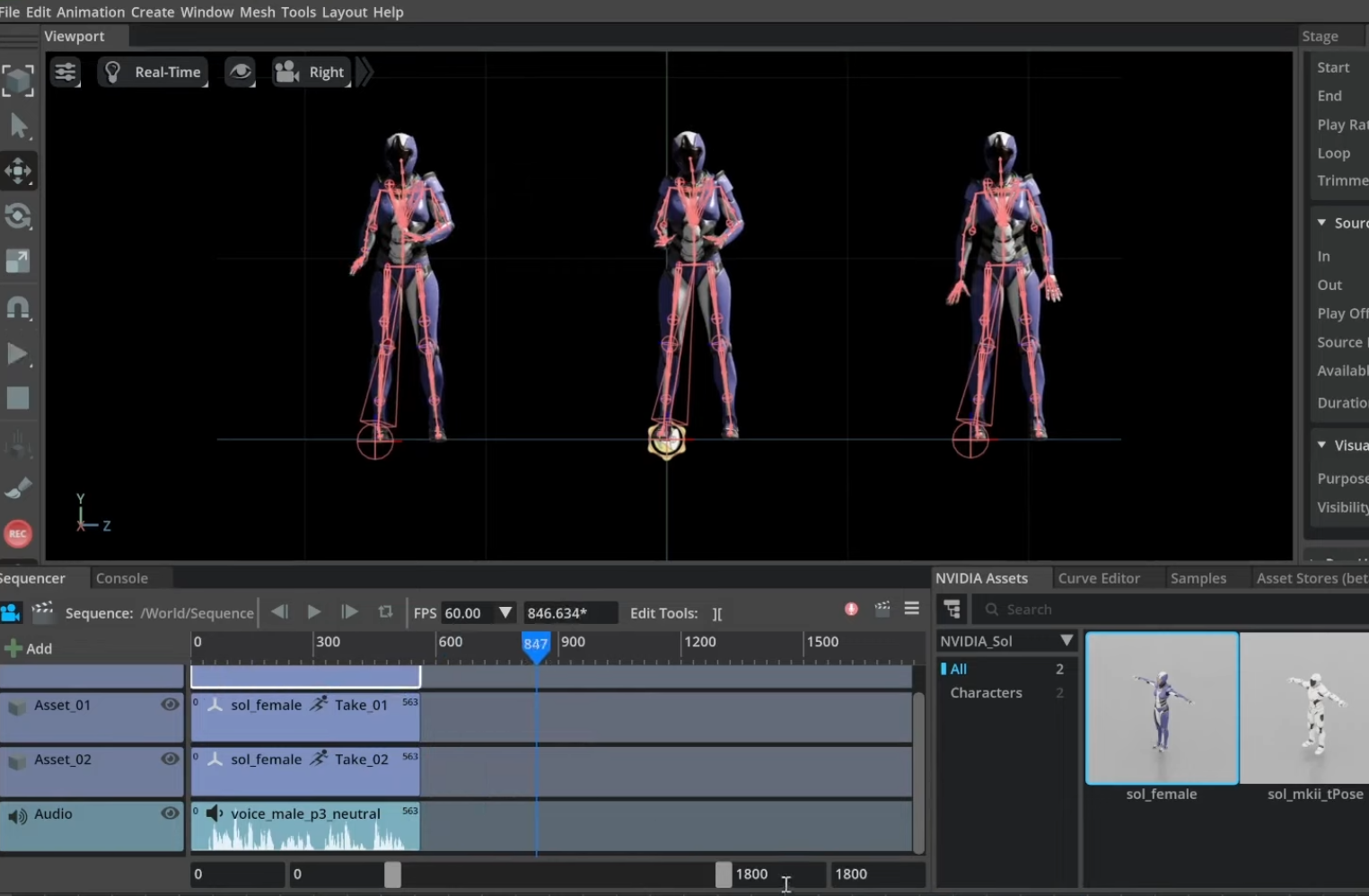Toggle Audio track eye icon
1369x896 pixels.
point(169,813)
